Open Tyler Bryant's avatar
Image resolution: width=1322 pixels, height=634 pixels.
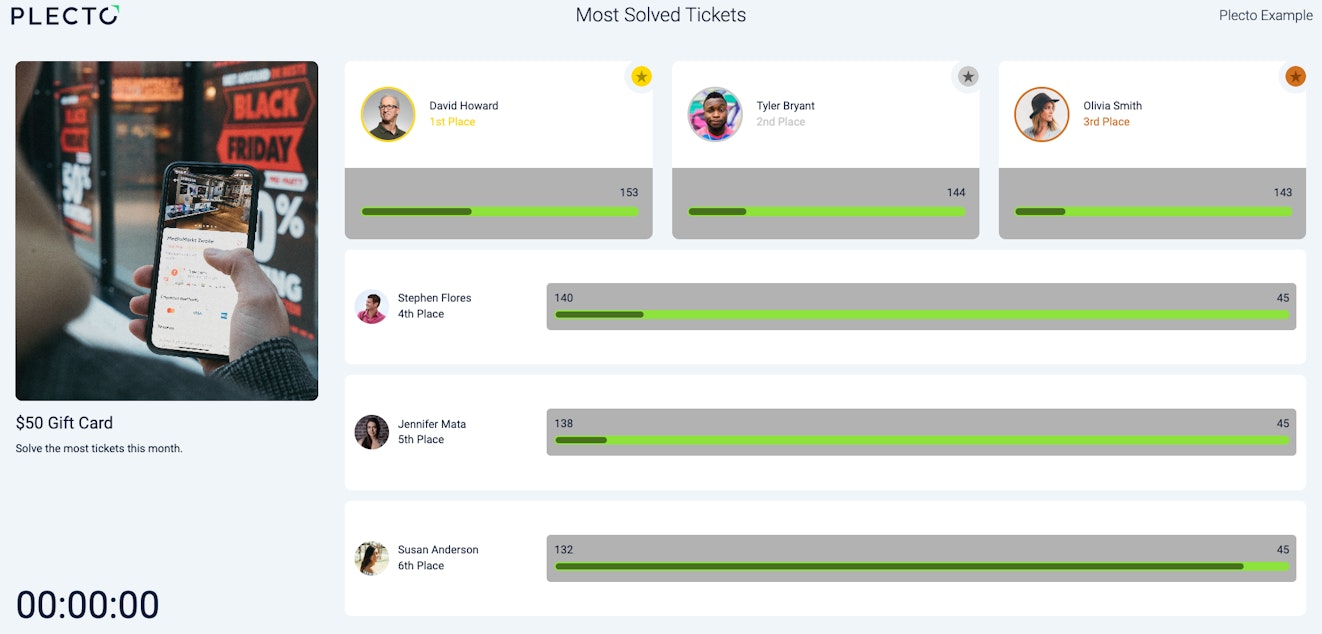coord(715,114)
